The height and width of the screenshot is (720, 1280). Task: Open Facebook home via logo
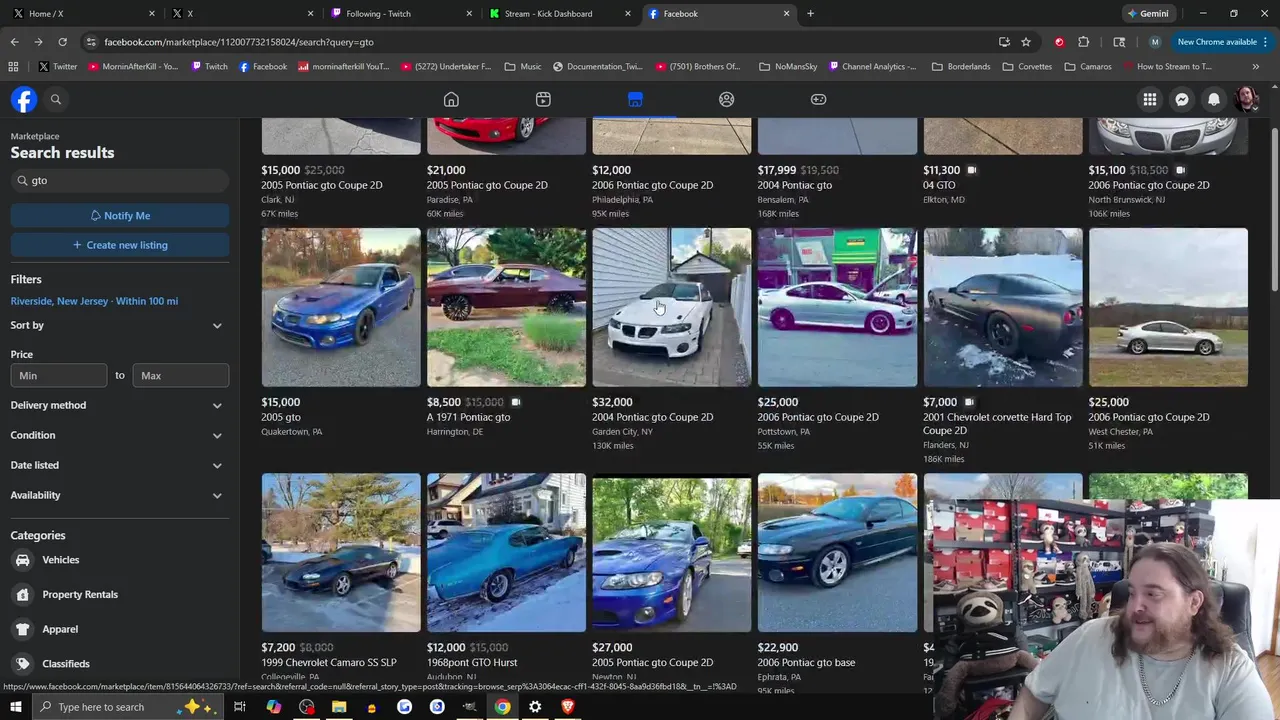[24, 99]
